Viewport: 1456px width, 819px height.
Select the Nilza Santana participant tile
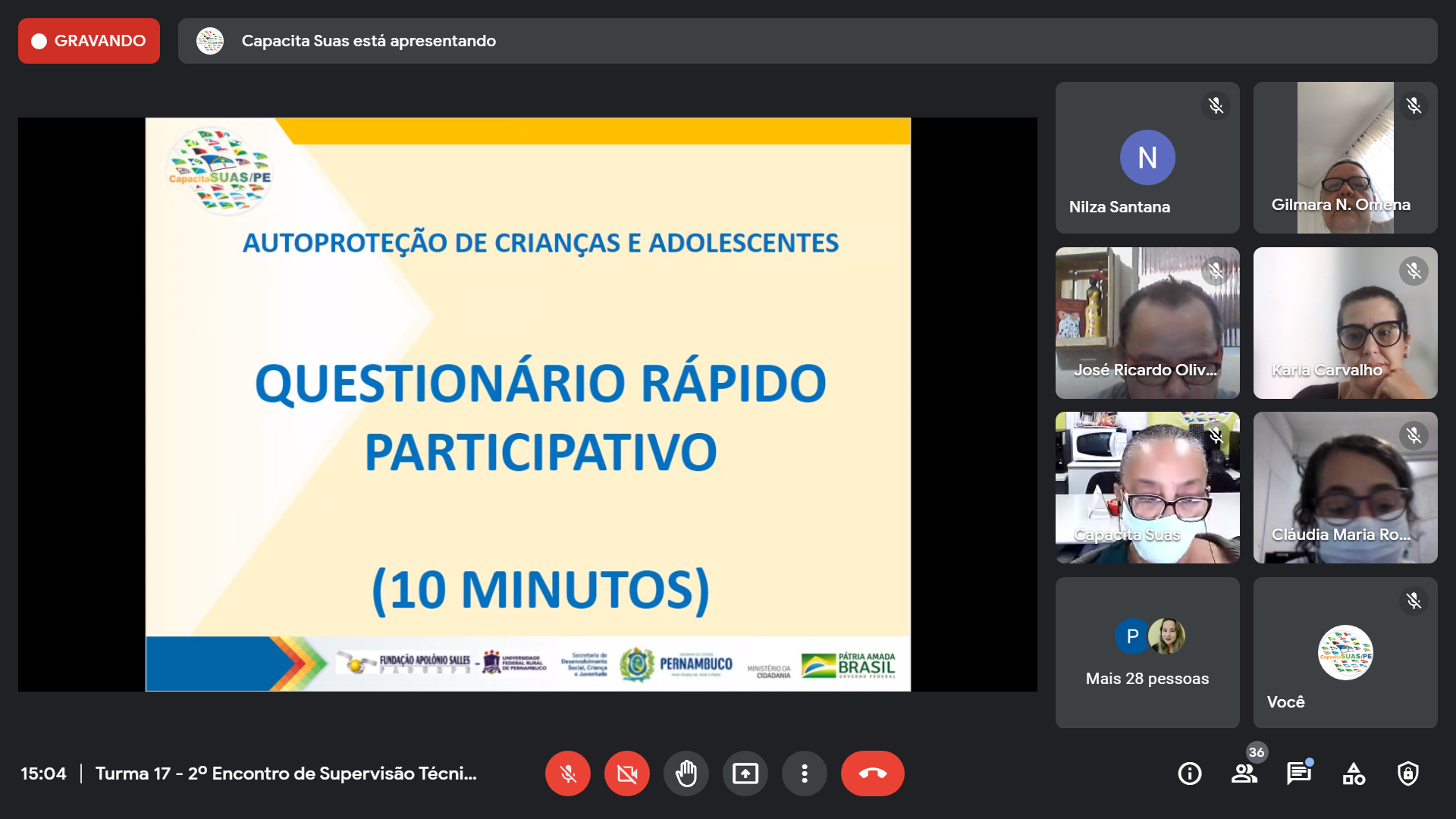[x=1147, y=158]
